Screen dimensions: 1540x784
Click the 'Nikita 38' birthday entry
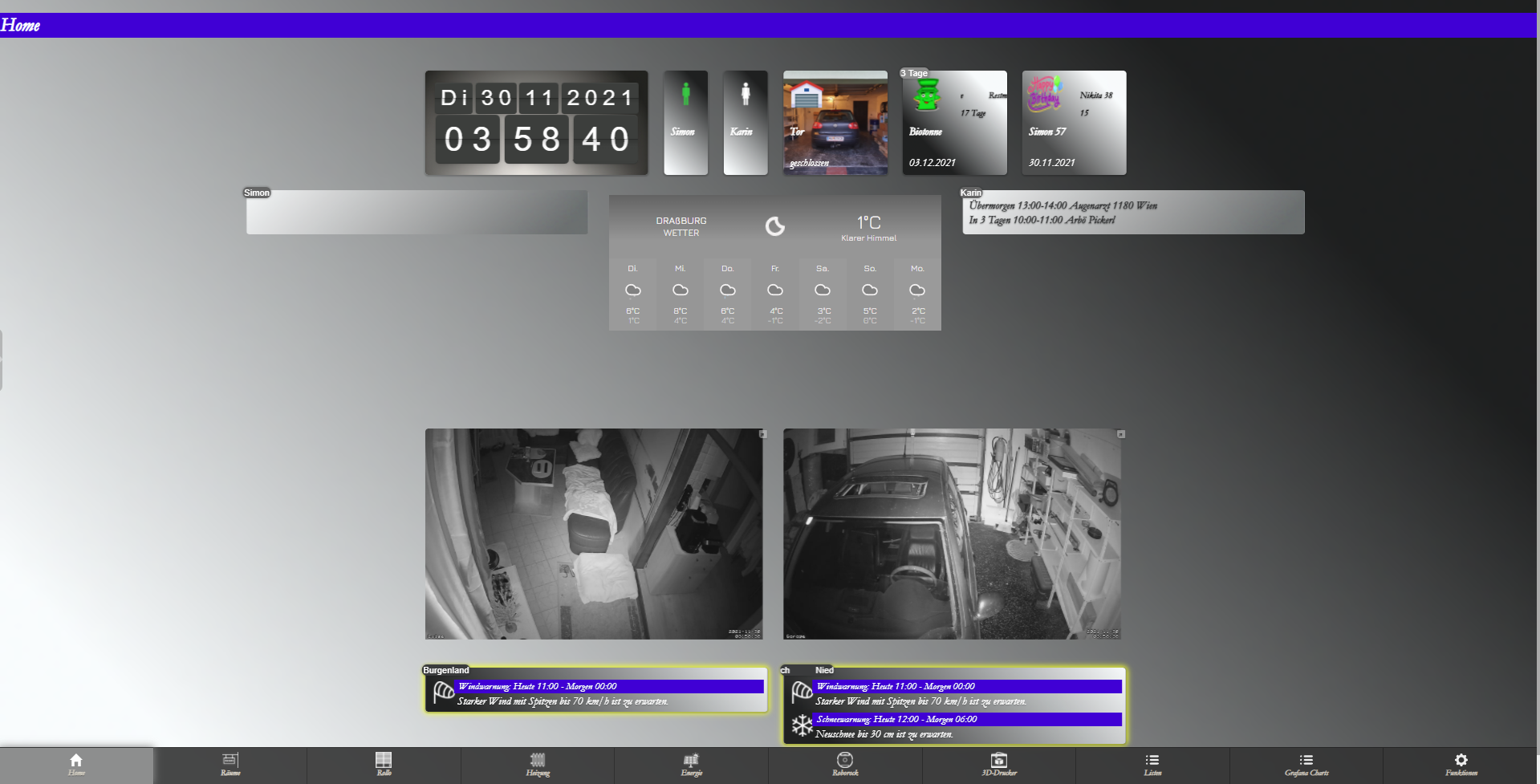click(1096, 95)
